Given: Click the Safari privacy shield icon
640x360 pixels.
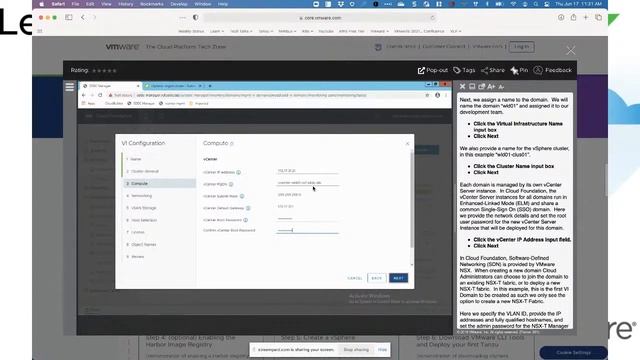Looking at the screenshot, I should coord(196,18).
